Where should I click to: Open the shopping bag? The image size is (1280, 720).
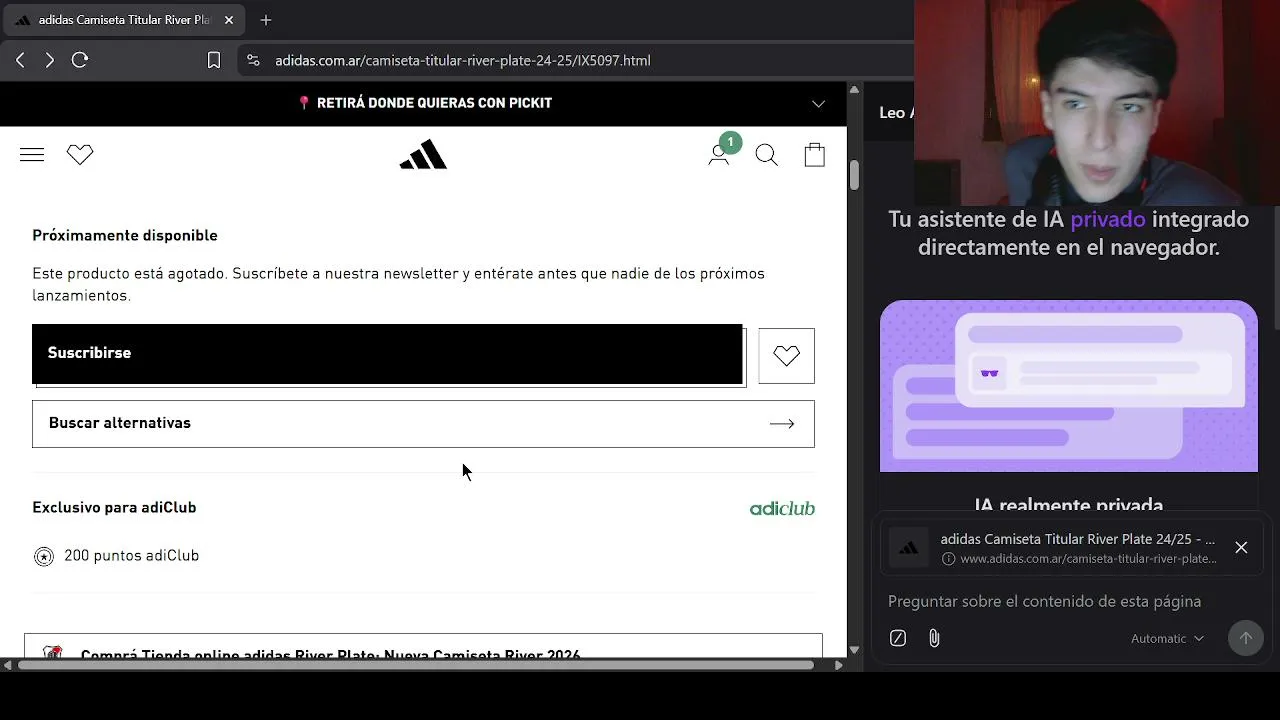pos(814,154)
